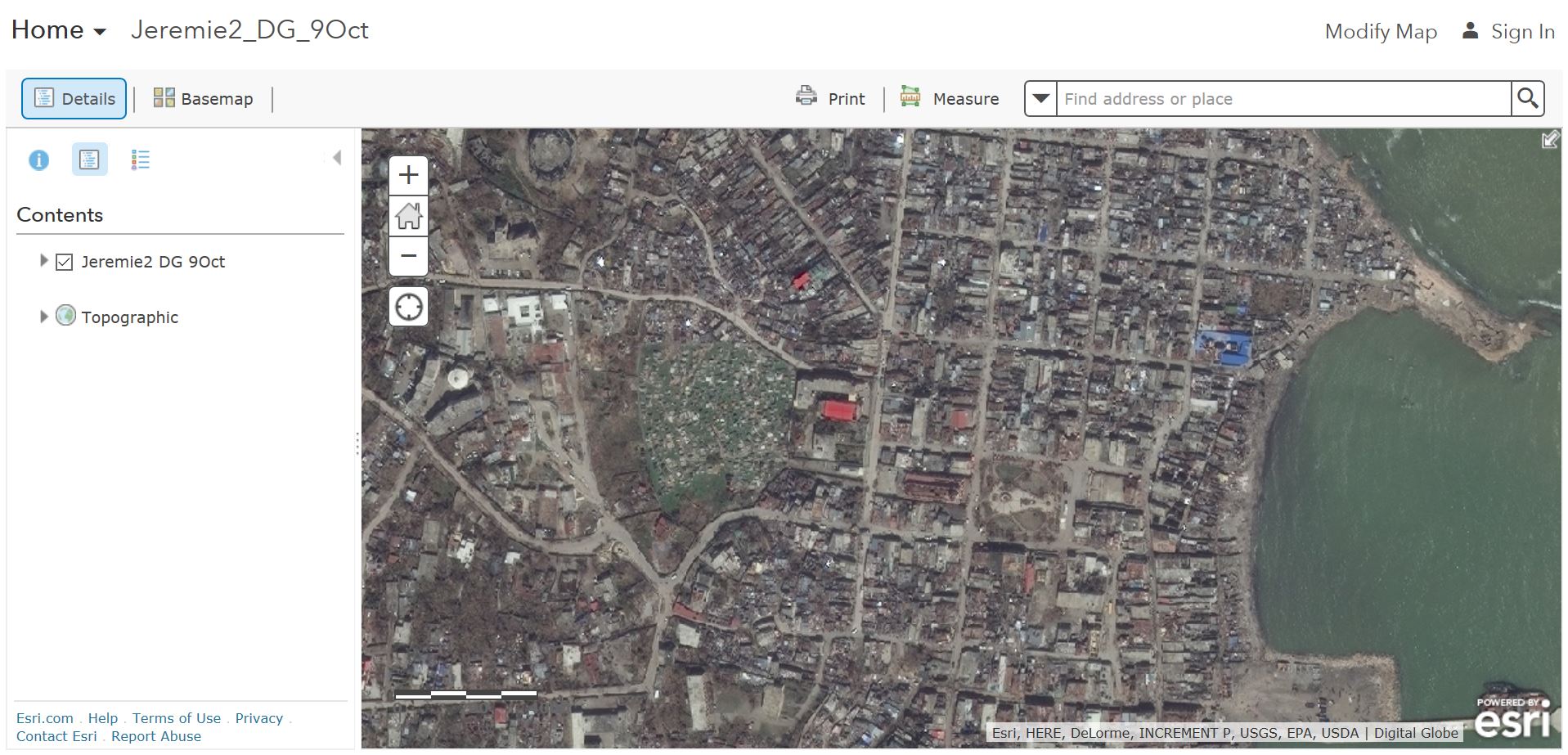Zoom in with the plus button

point(408,175)
